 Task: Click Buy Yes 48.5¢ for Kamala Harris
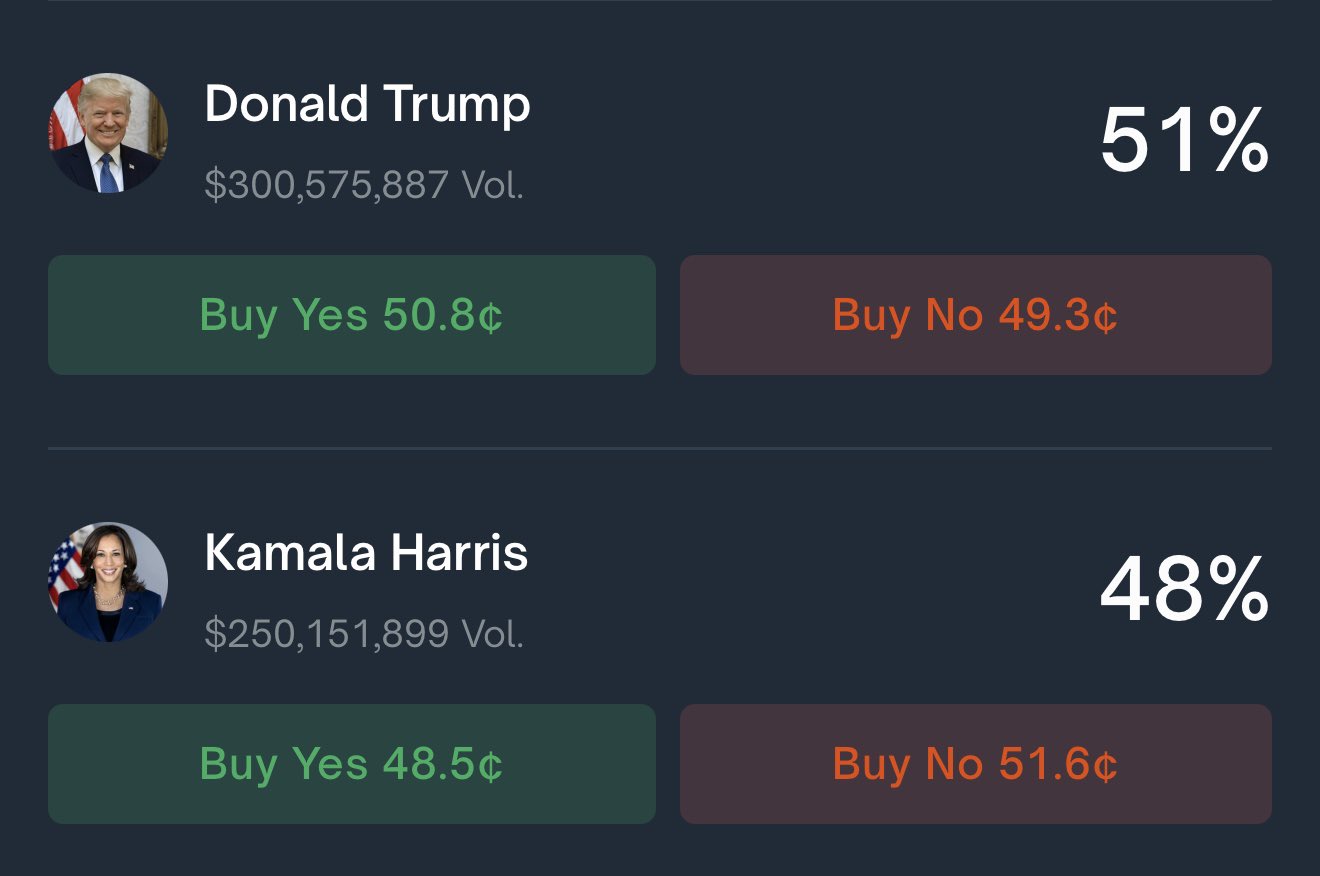click(x=352, y=764)
